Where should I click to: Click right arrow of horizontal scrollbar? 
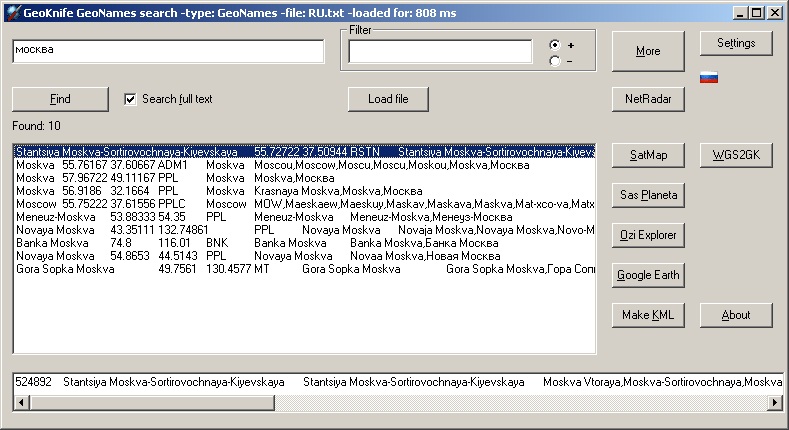coord(774,402)
